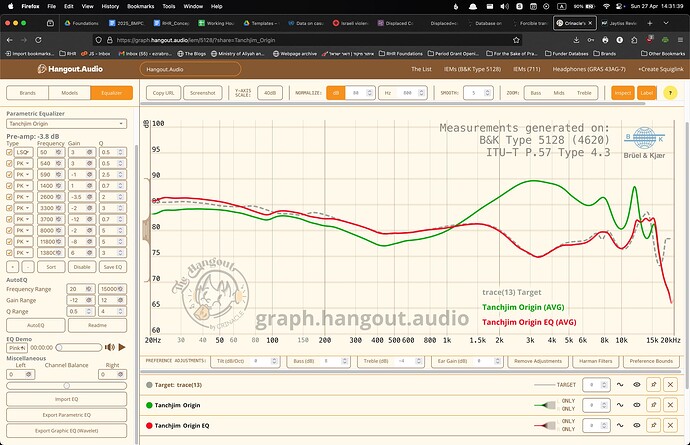Open the macOS volume control
Image resolution: width=690 pixels, height=445 pixels.
[x=504, y=6]
